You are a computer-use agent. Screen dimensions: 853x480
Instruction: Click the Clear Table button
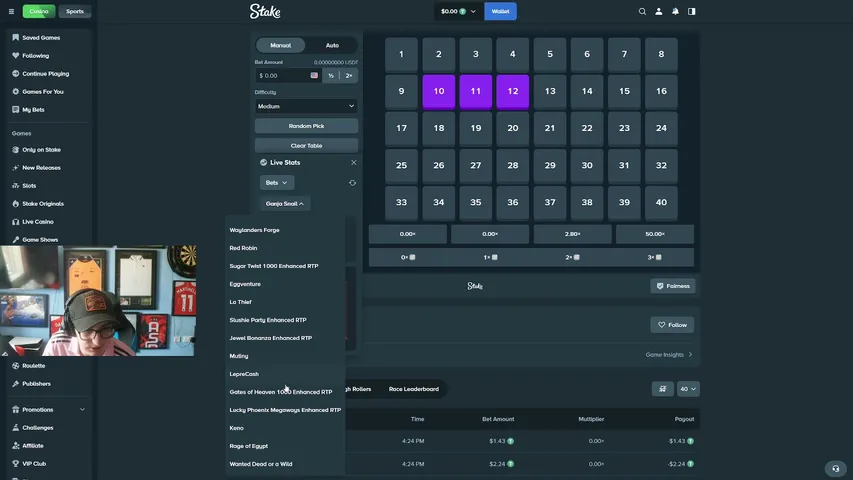click(306, 146)
